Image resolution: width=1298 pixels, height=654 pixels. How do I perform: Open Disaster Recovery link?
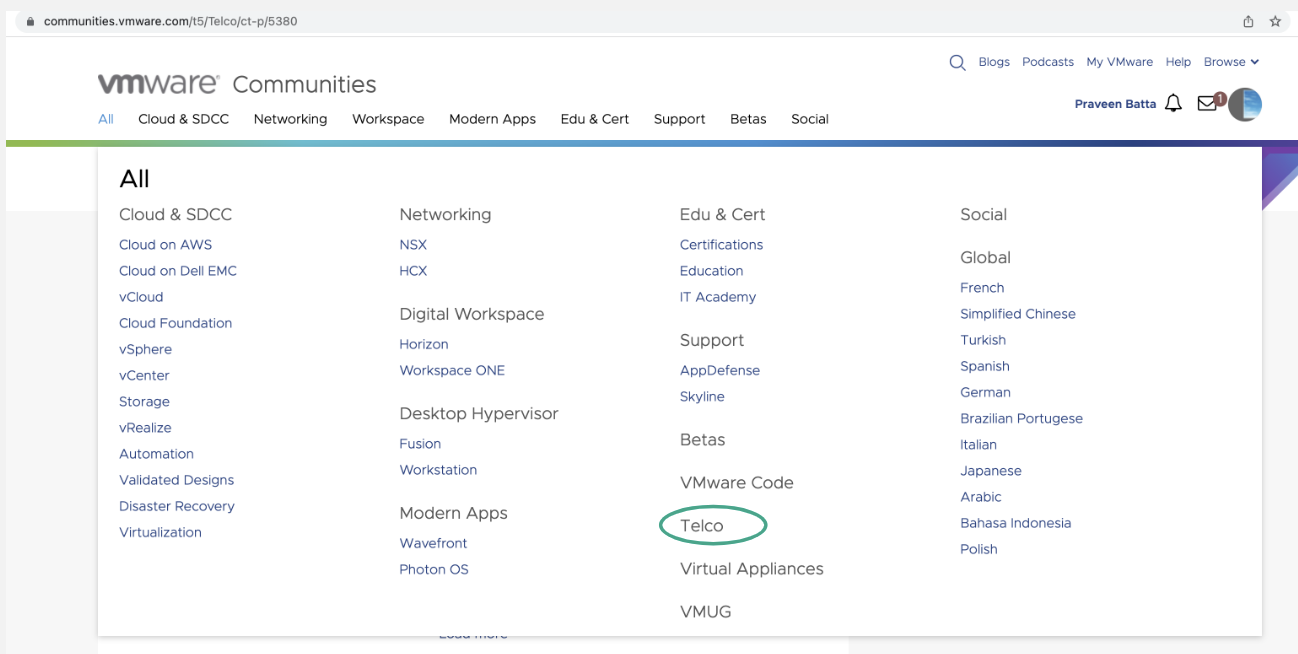point(177,506)
